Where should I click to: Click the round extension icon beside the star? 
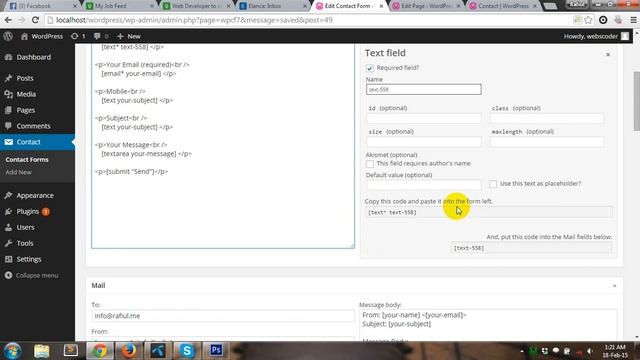point(603,20)
